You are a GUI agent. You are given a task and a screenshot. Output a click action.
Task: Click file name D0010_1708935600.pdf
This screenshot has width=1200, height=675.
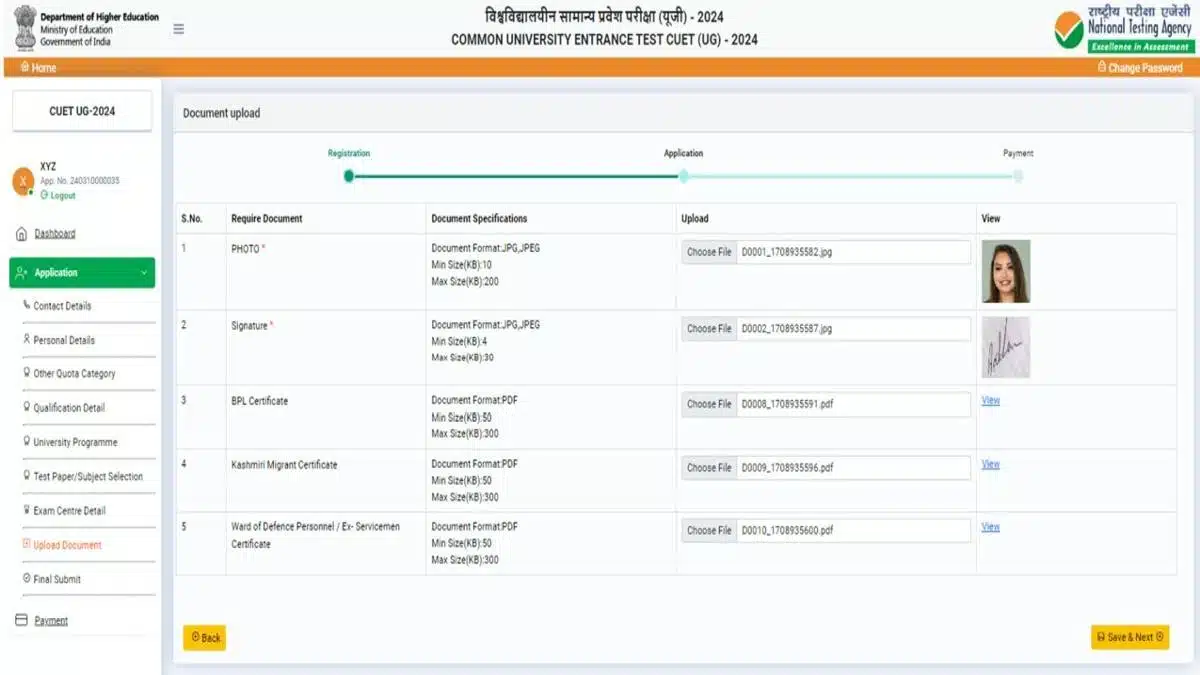[787, 531]
